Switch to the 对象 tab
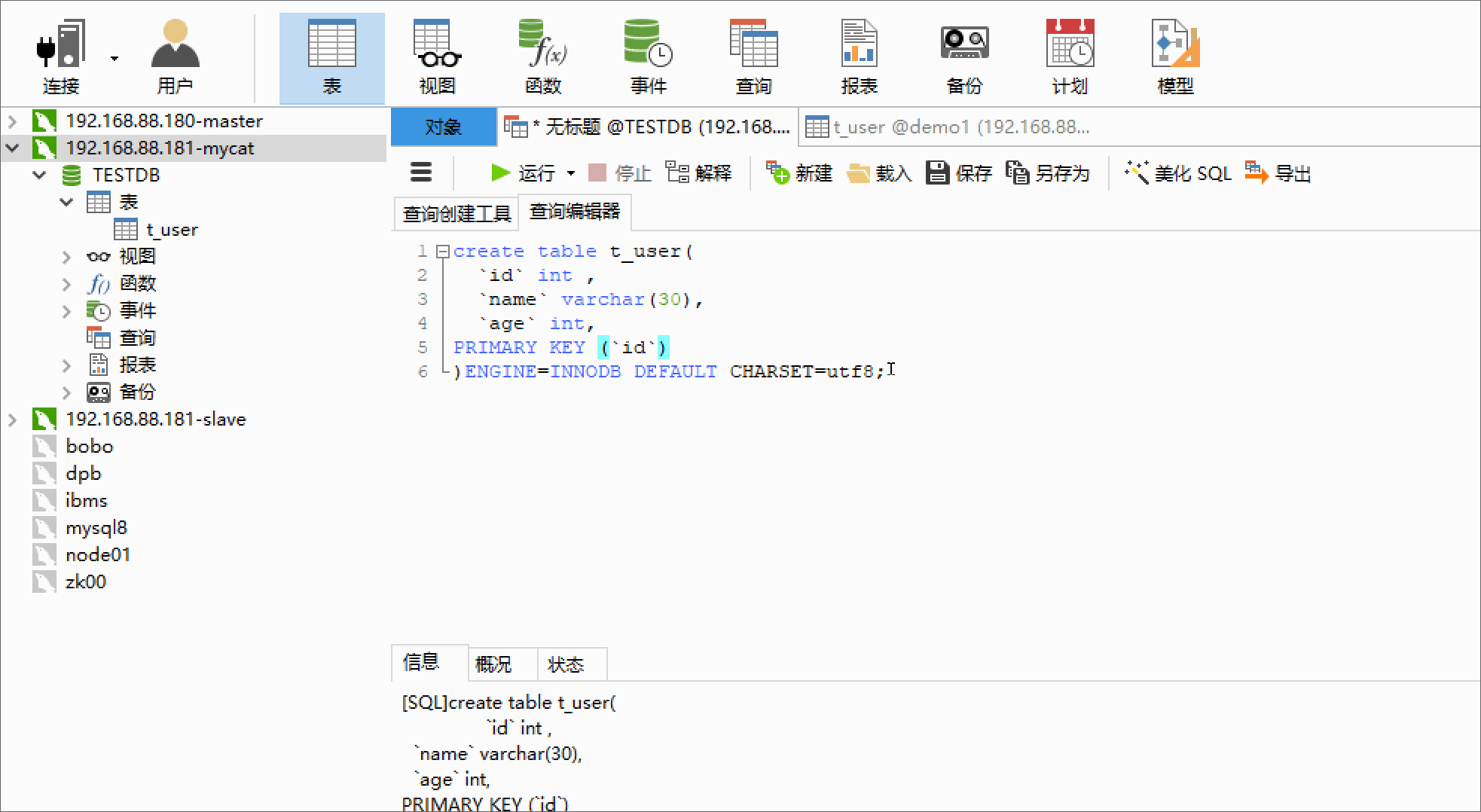 click(x=444, y=127)
